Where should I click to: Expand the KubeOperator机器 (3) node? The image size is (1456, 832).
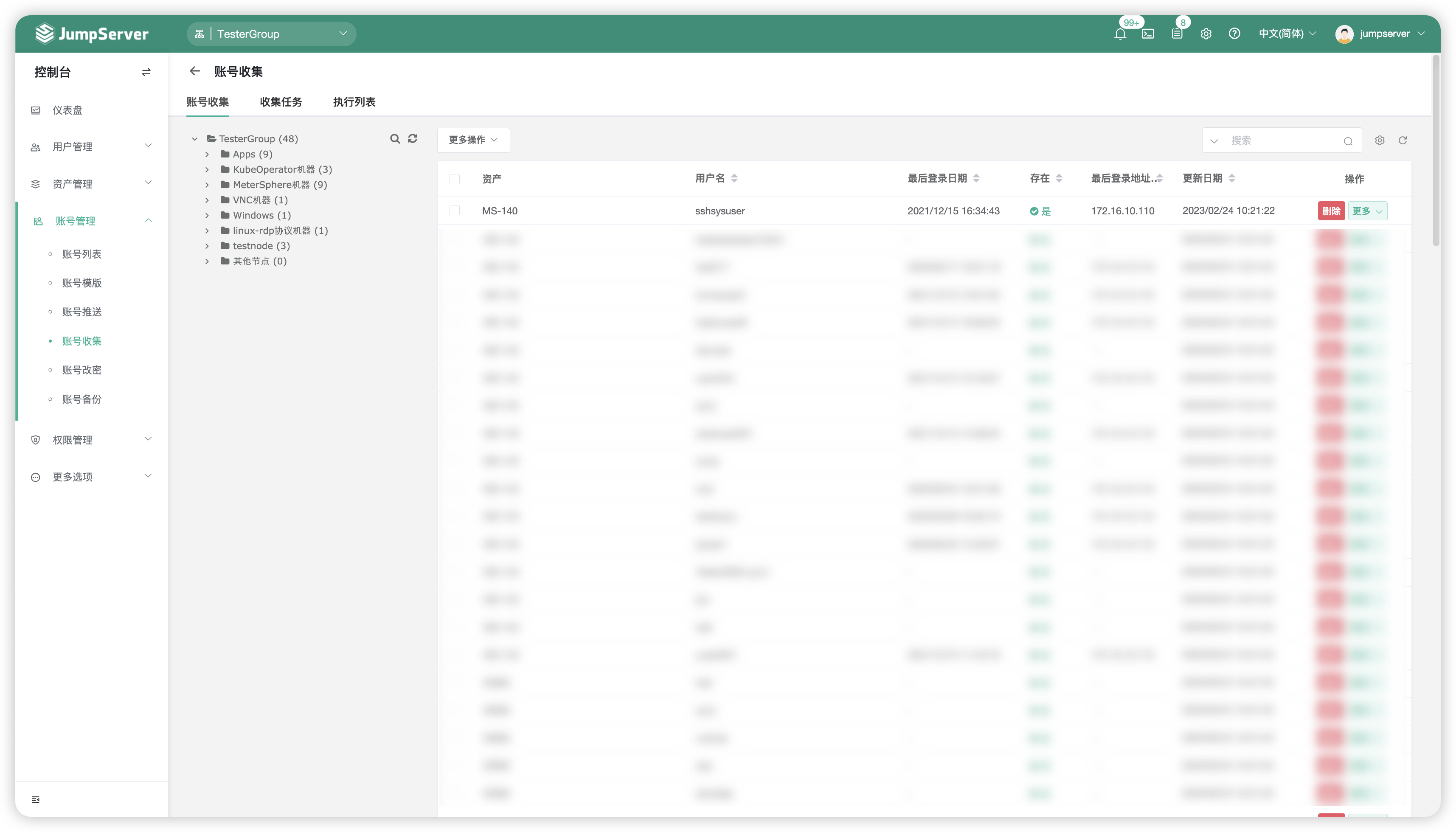point(207,170)
